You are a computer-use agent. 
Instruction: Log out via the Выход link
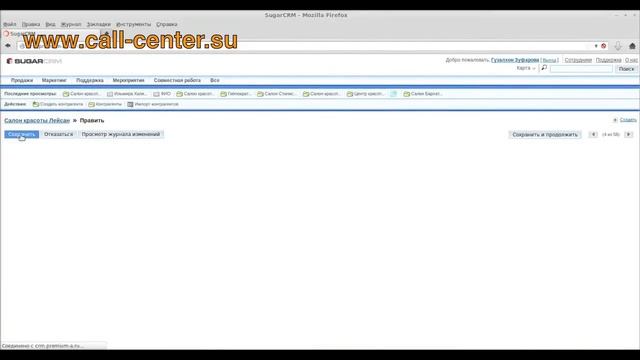(x=549, y=60)
